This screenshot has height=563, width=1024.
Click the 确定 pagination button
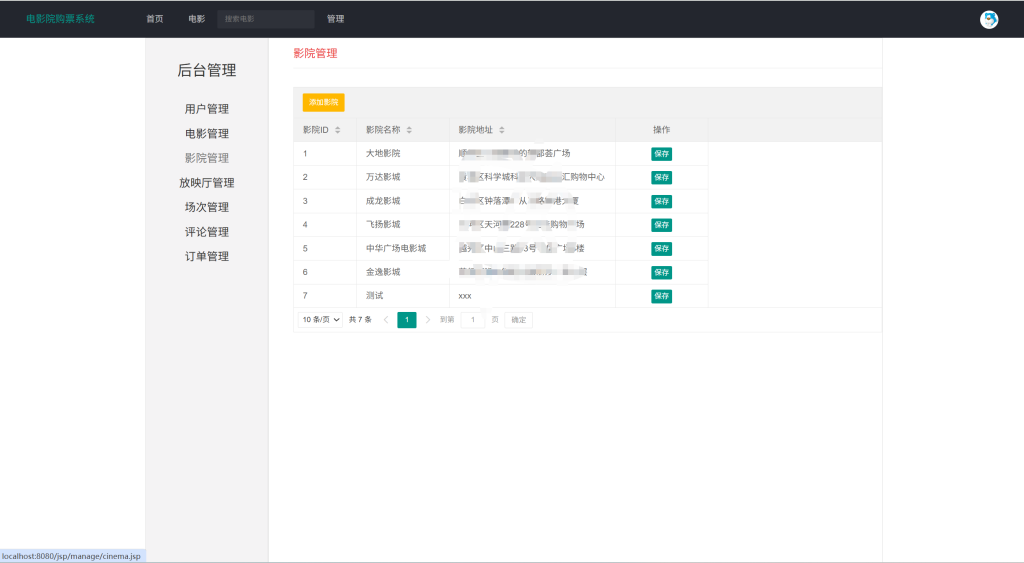click(x=519, y=320)
